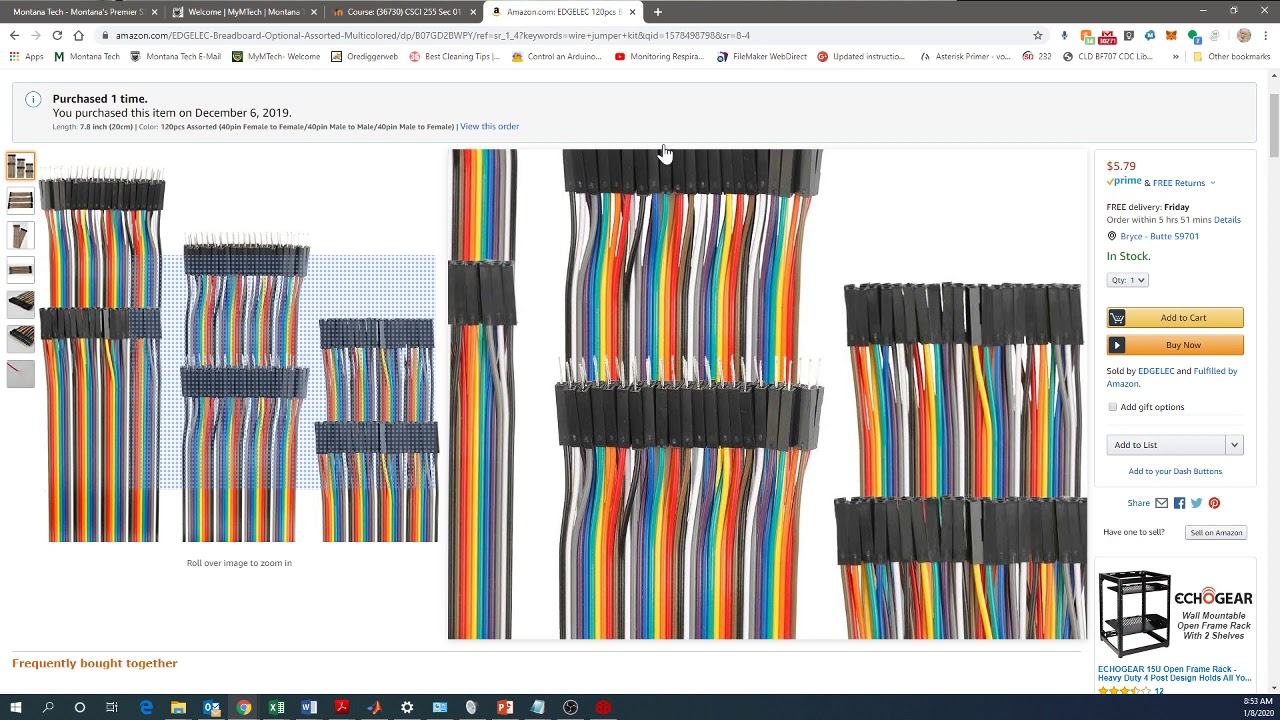Open Add to your Dash Buttons link
Viewport: 1280px width, 720px height.
[1175, 471]
